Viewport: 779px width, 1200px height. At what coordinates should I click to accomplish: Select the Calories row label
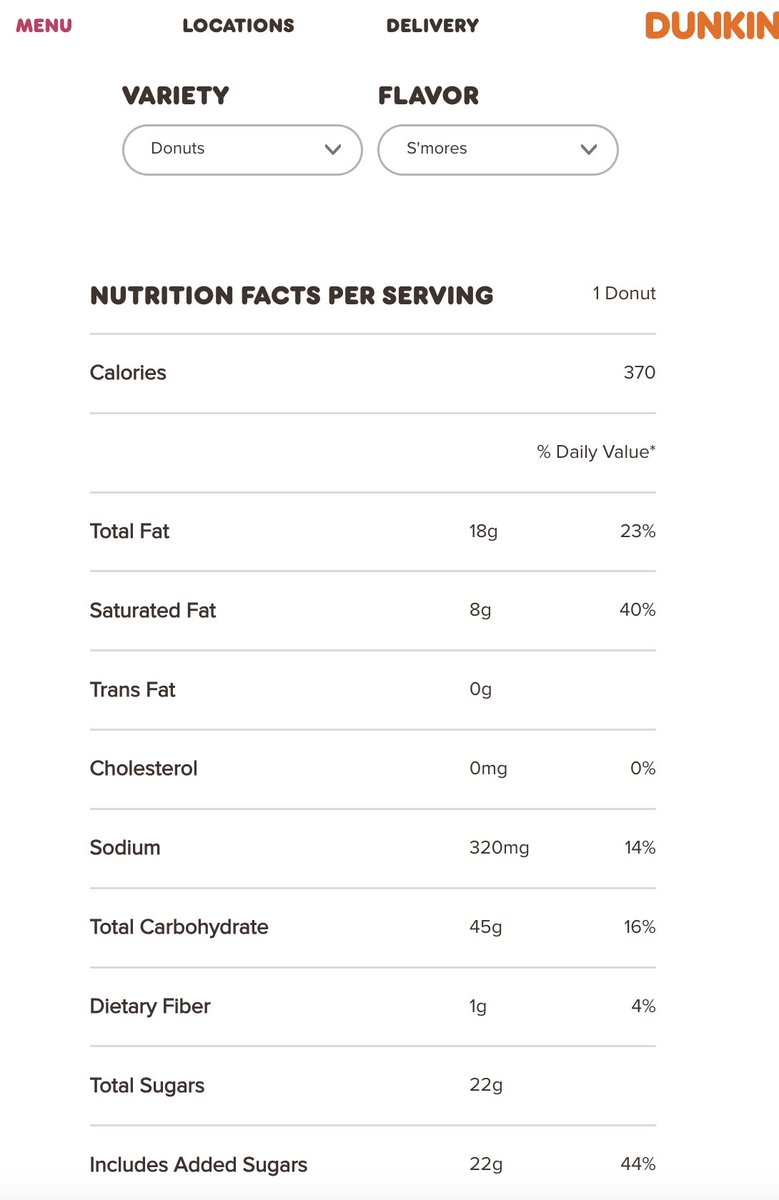tap(128, 373)
